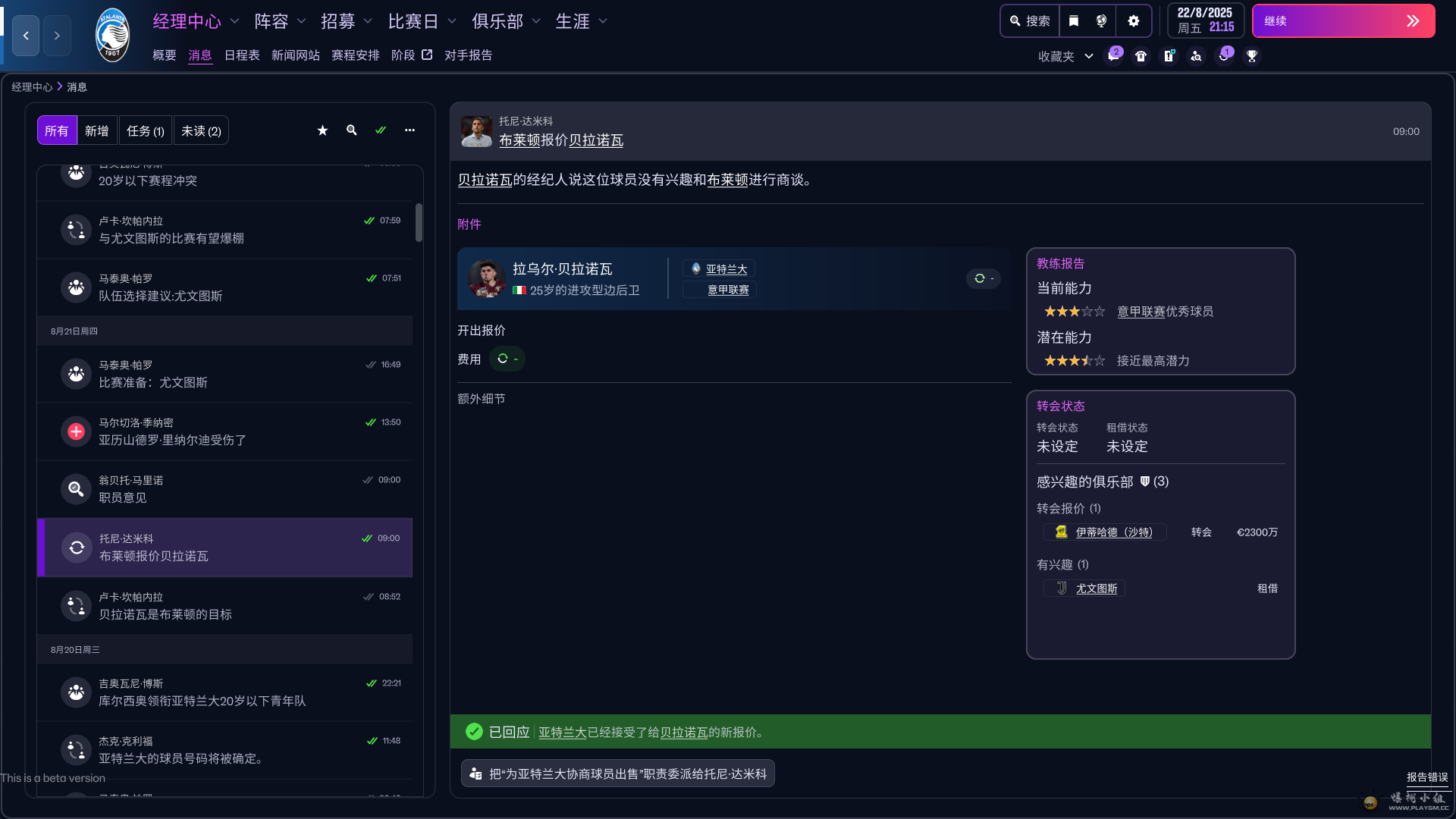Click the squad shirt shortcut icon
The height and width of the screenshot is (819, 1456).
[1141, 56]
